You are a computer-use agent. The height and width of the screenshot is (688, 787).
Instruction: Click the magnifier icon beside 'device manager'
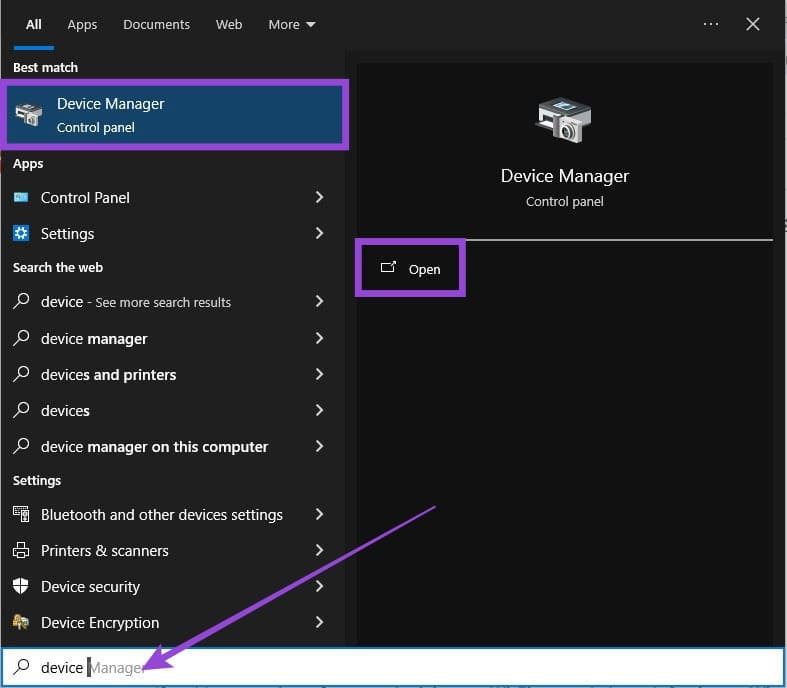click(21, 338)
